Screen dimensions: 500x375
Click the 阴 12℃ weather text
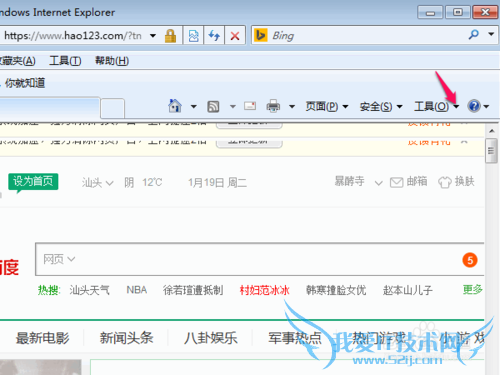coord(143,183)
